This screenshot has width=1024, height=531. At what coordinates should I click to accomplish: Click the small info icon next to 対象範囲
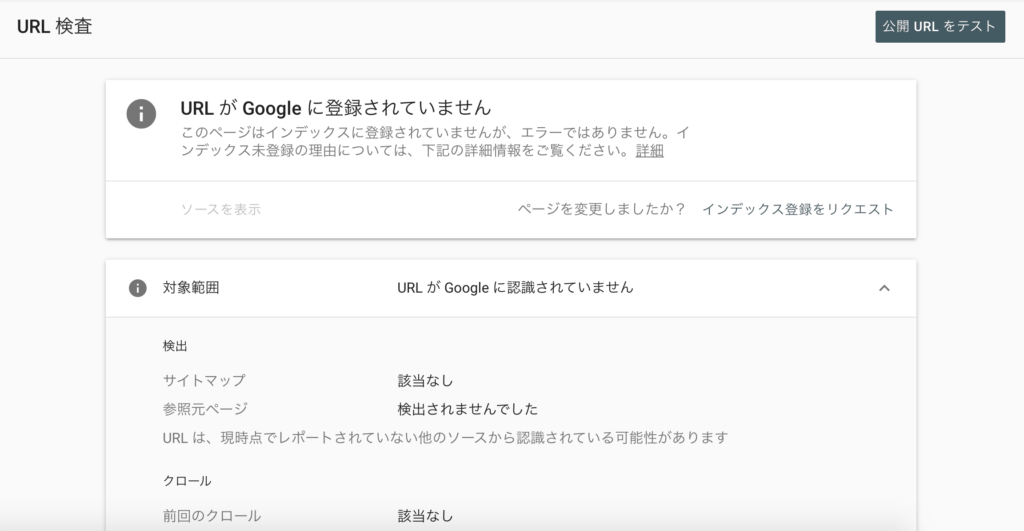point(138,288)
